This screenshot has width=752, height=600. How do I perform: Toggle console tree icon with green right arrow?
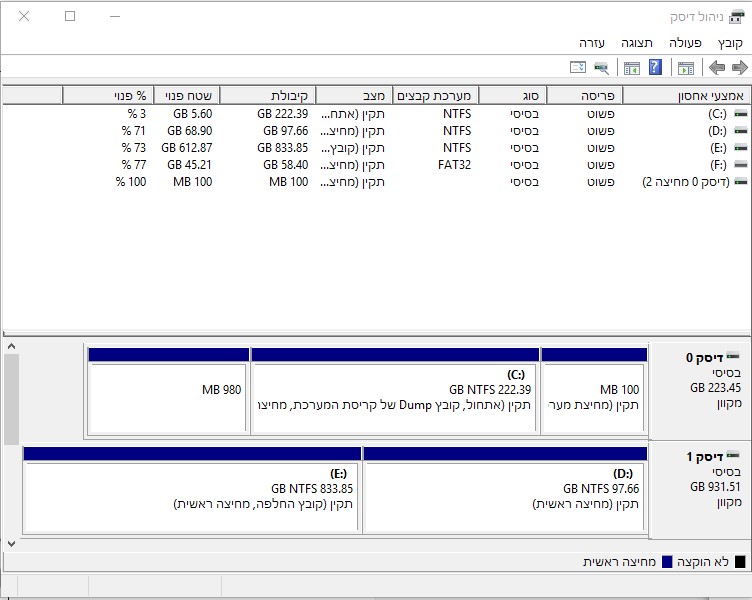(686, 68)
